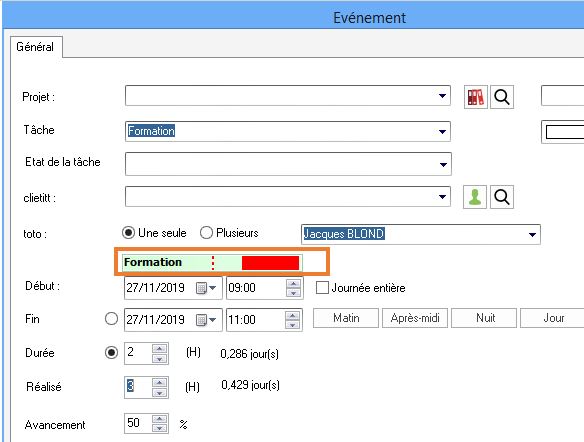Select the Plusieurs radio button

point(206,233)
